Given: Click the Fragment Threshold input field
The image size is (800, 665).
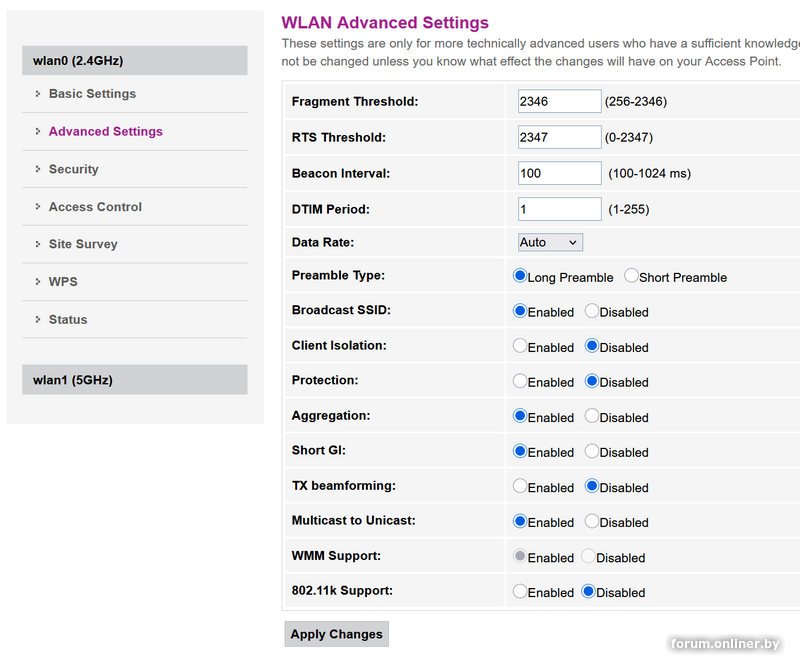Looking at the screenshot, I should (x=559, y=102).
